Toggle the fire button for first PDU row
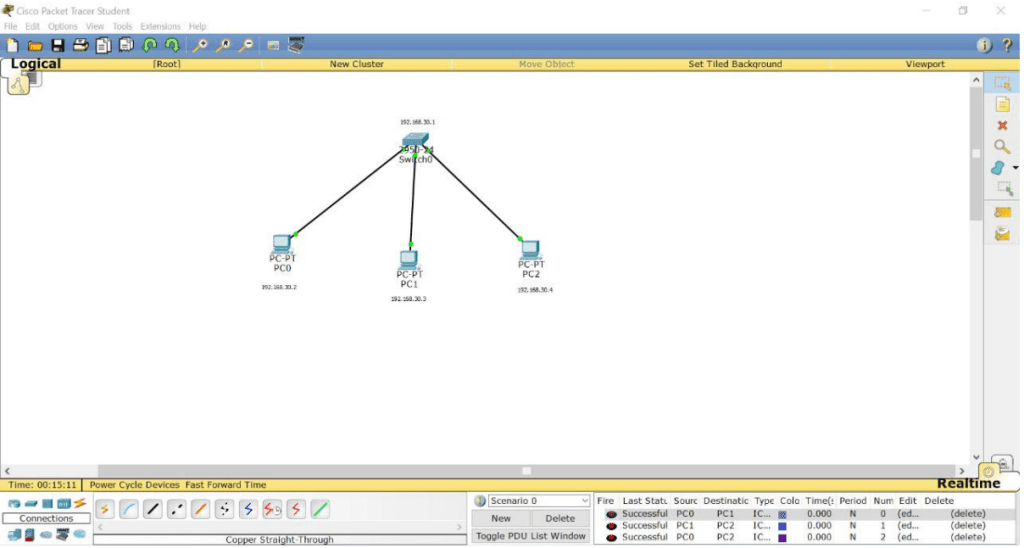The image size is (1024, 548). (x=611, y=514)
